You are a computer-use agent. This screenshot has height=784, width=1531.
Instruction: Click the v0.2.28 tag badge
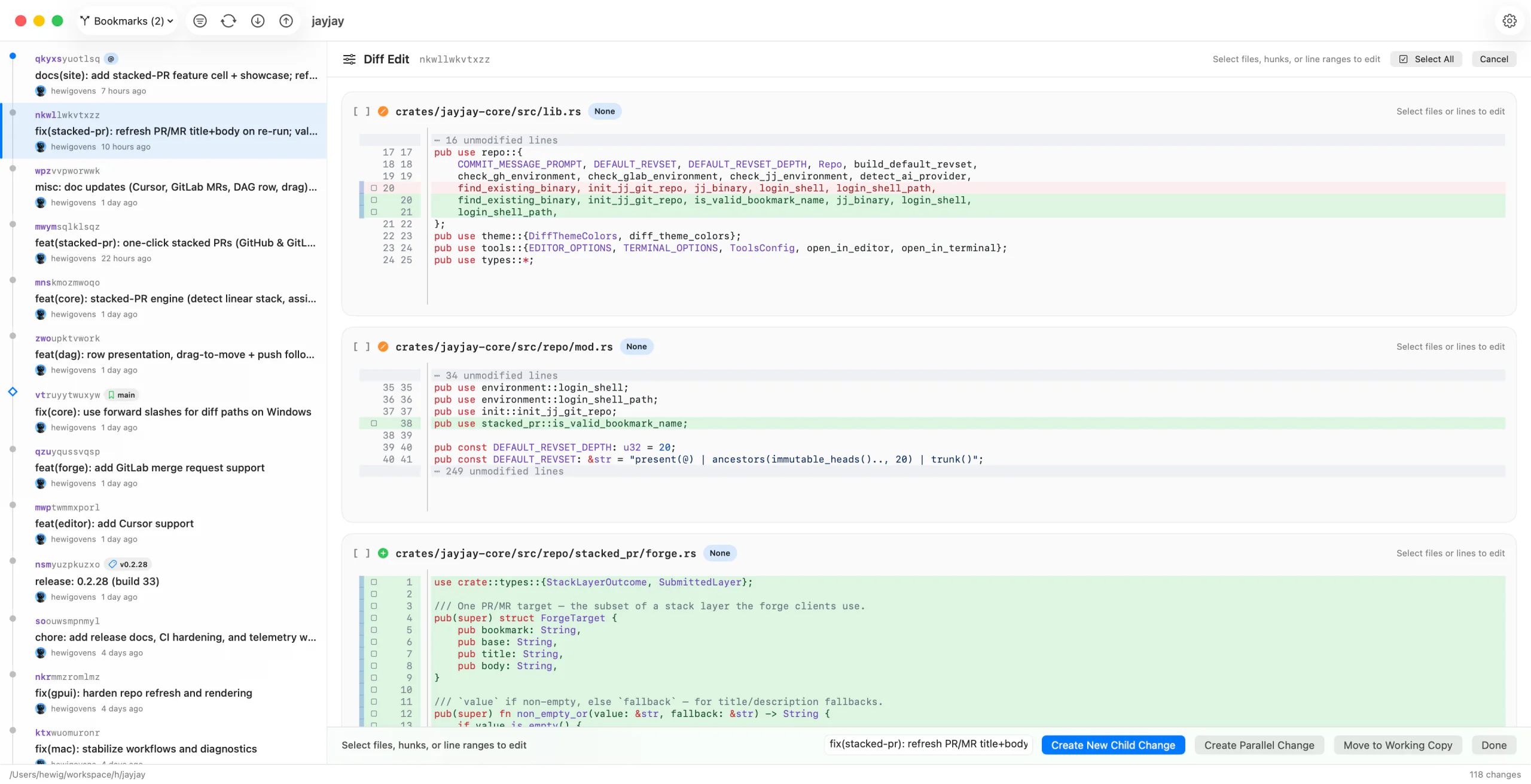click(128, 564)
